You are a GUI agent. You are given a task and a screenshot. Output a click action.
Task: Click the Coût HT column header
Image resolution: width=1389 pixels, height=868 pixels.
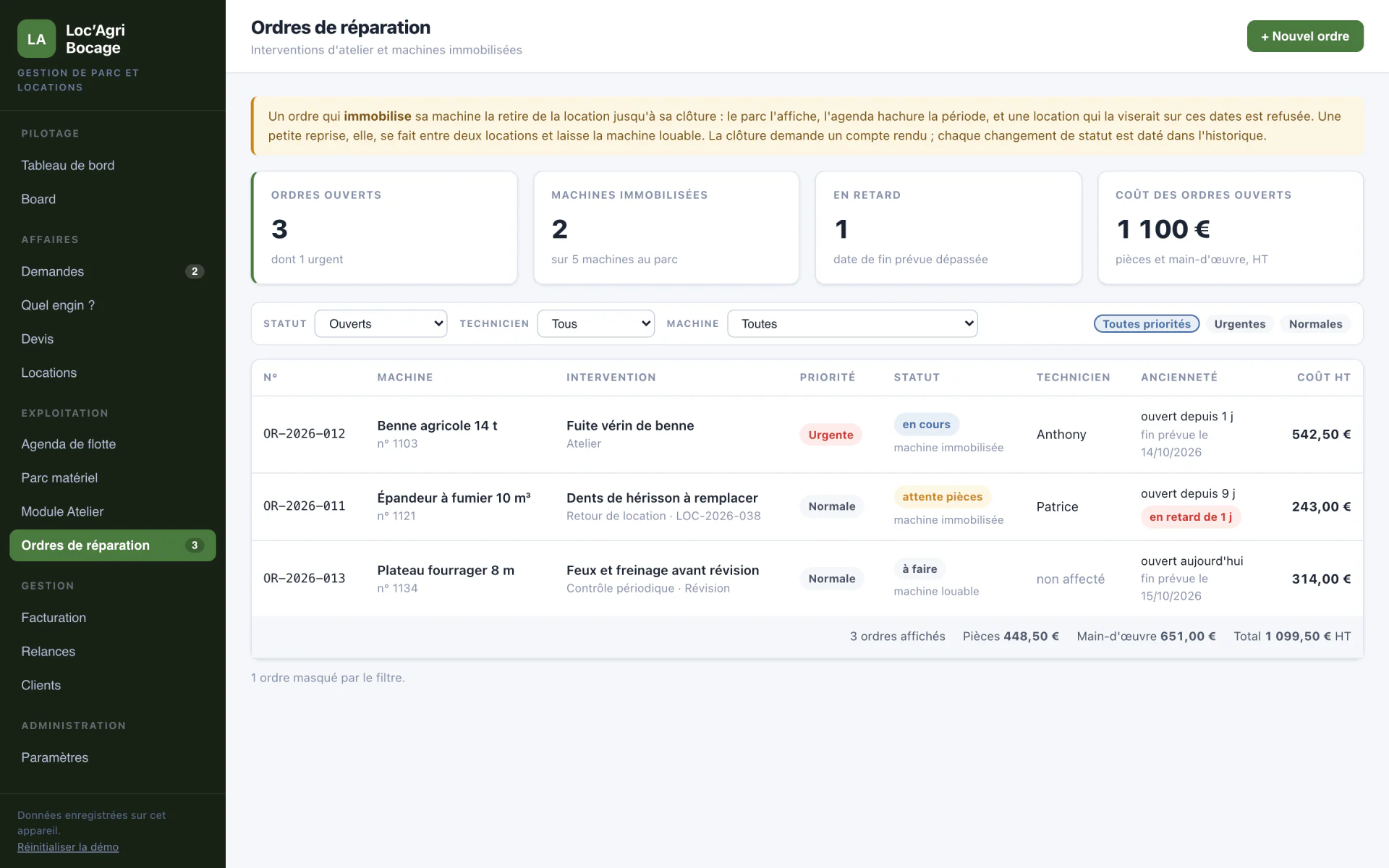(x=1324, y=377)
